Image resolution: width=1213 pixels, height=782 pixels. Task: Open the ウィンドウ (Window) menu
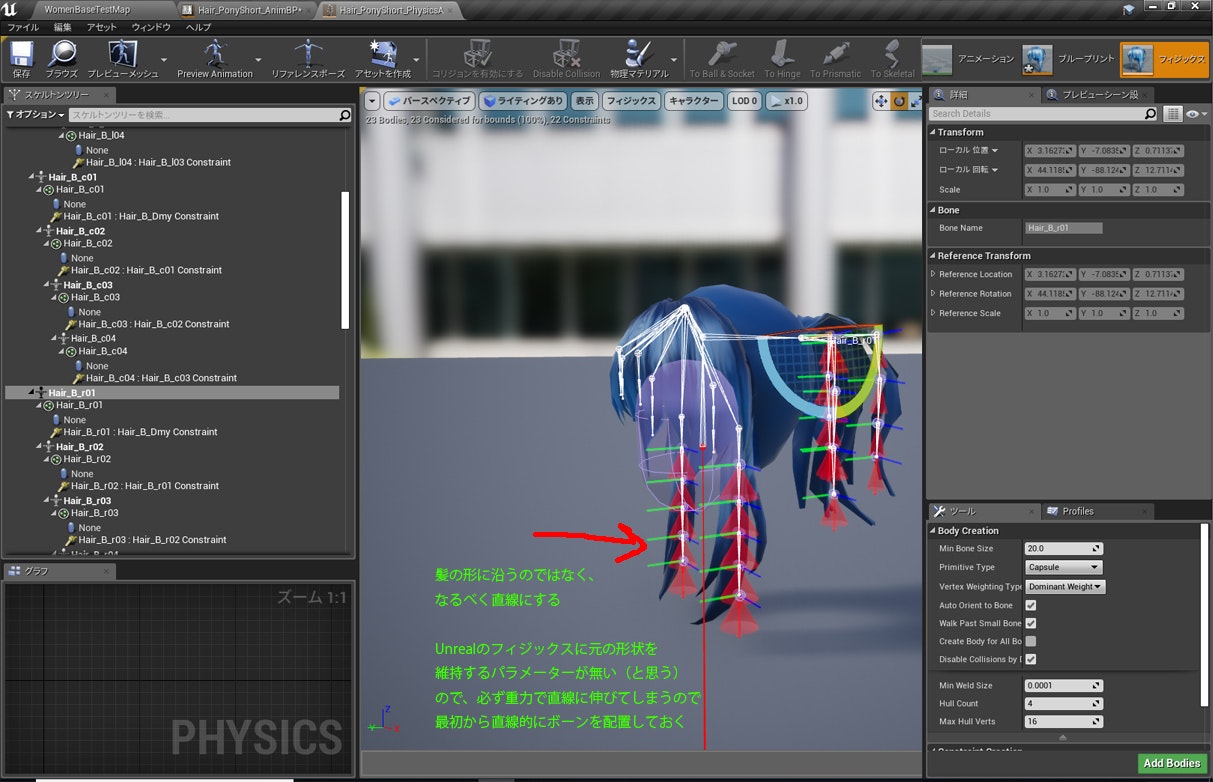coord(151,27)
